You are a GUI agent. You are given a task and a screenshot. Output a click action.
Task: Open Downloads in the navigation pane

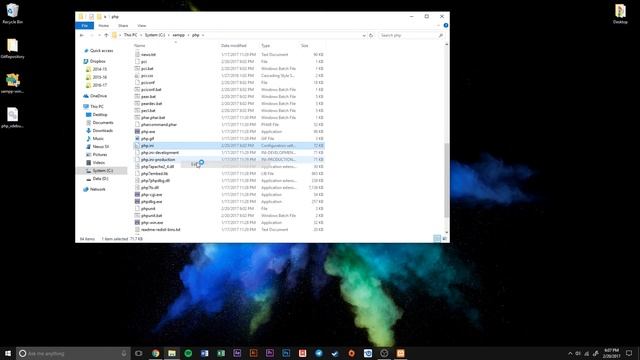[102, 131]
